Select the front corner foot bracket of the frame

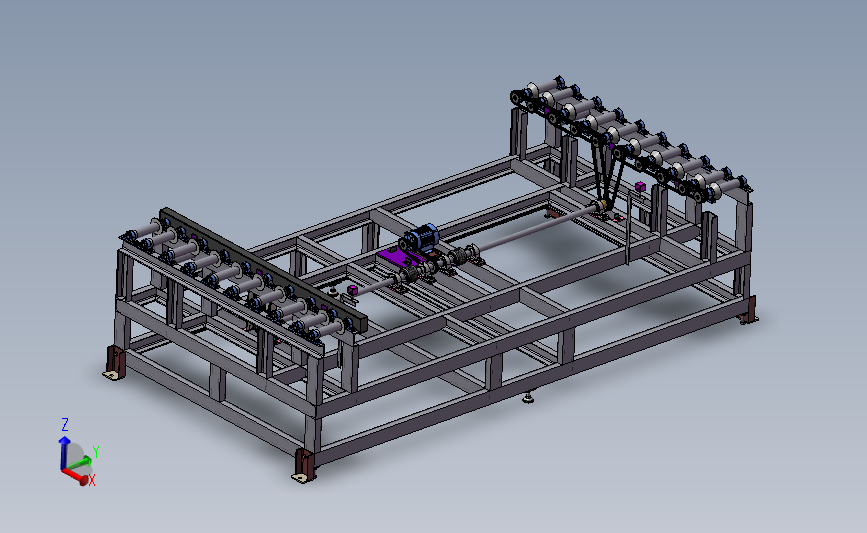click(x=304, y=466)
